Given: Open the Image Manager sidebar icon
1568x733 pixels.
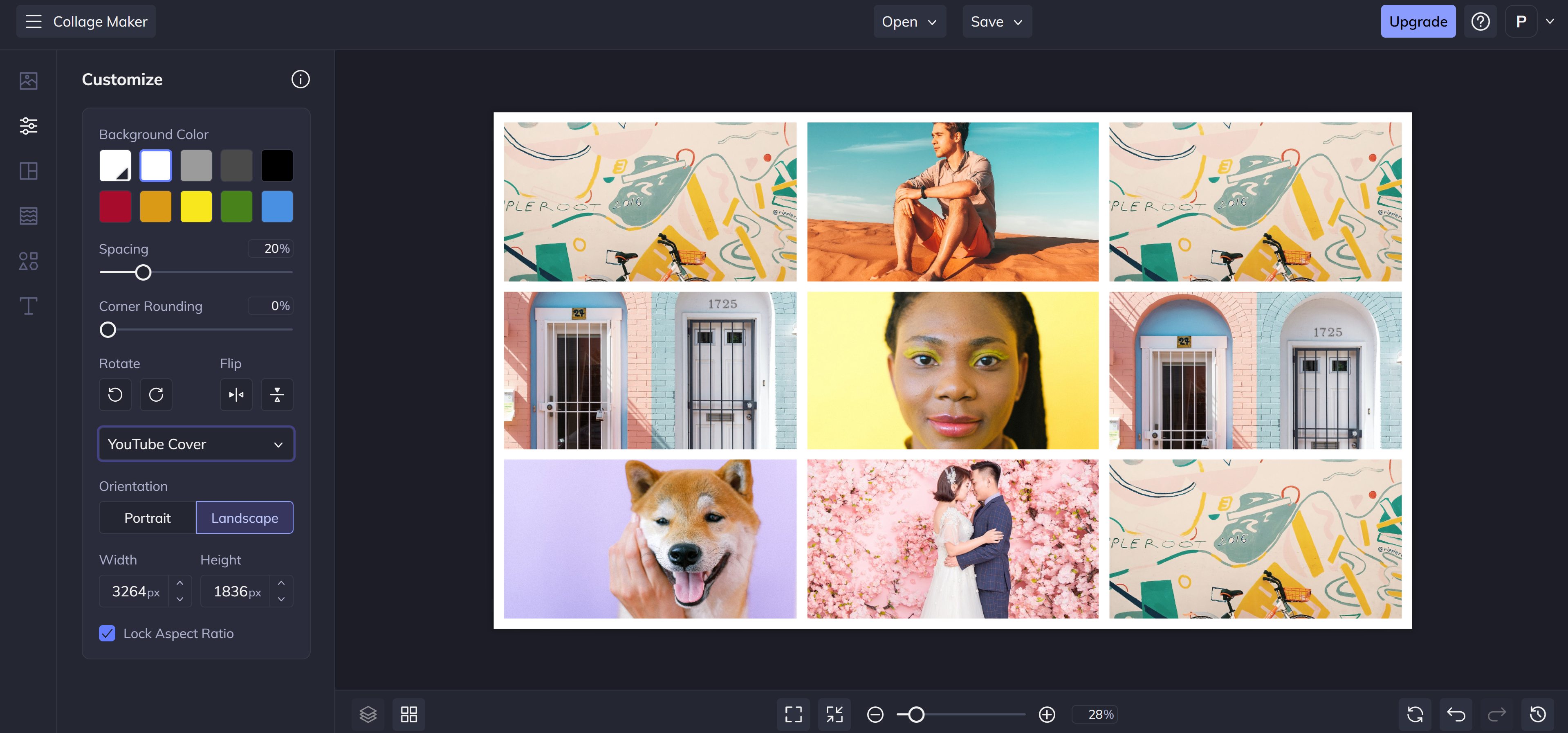Looking at the screenshot, I should 28,81.
